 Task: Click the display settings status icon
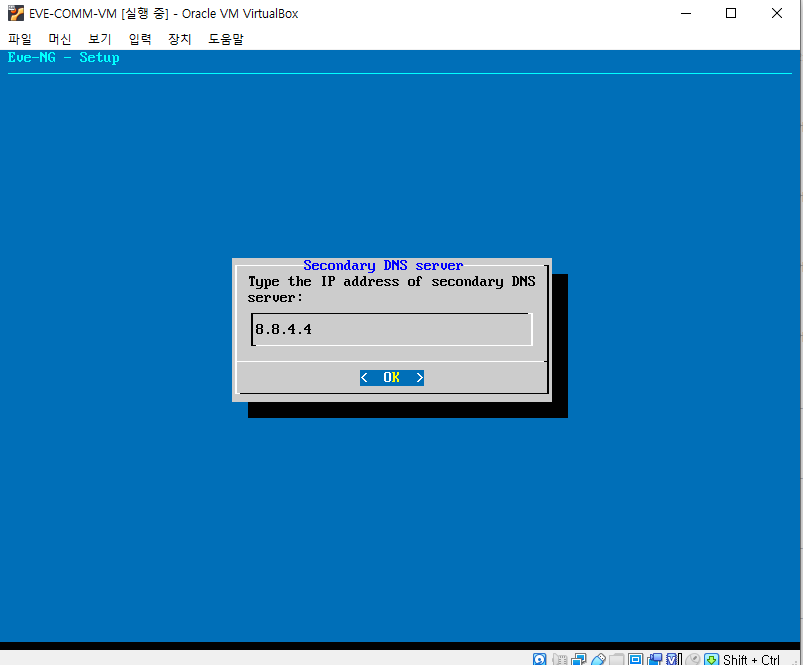pos(636,659)
